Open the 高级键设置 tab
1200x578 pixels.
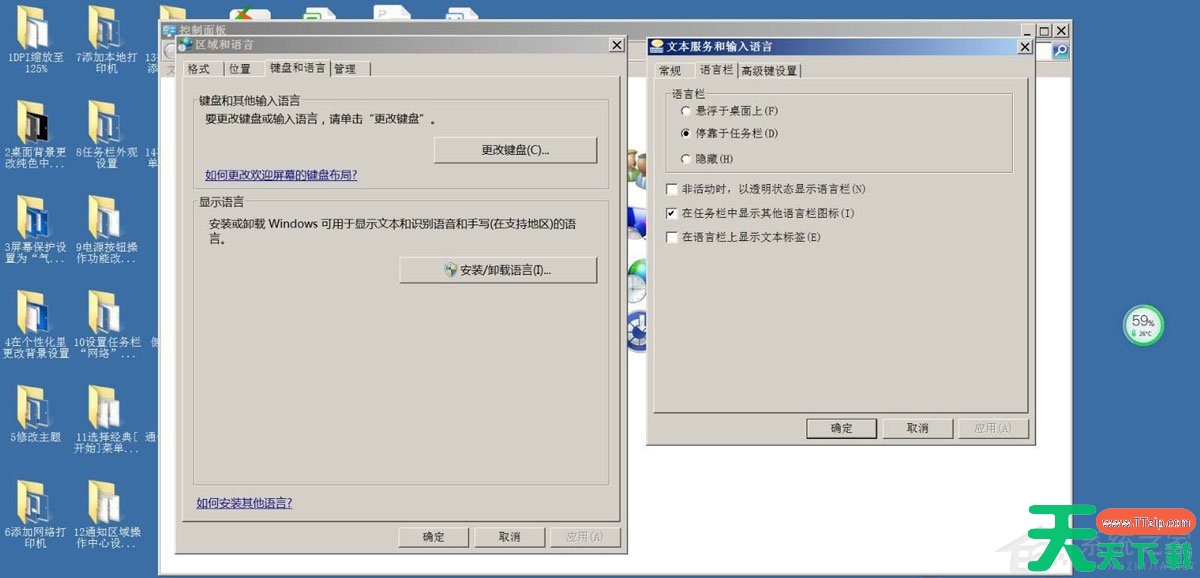[770, 71]
